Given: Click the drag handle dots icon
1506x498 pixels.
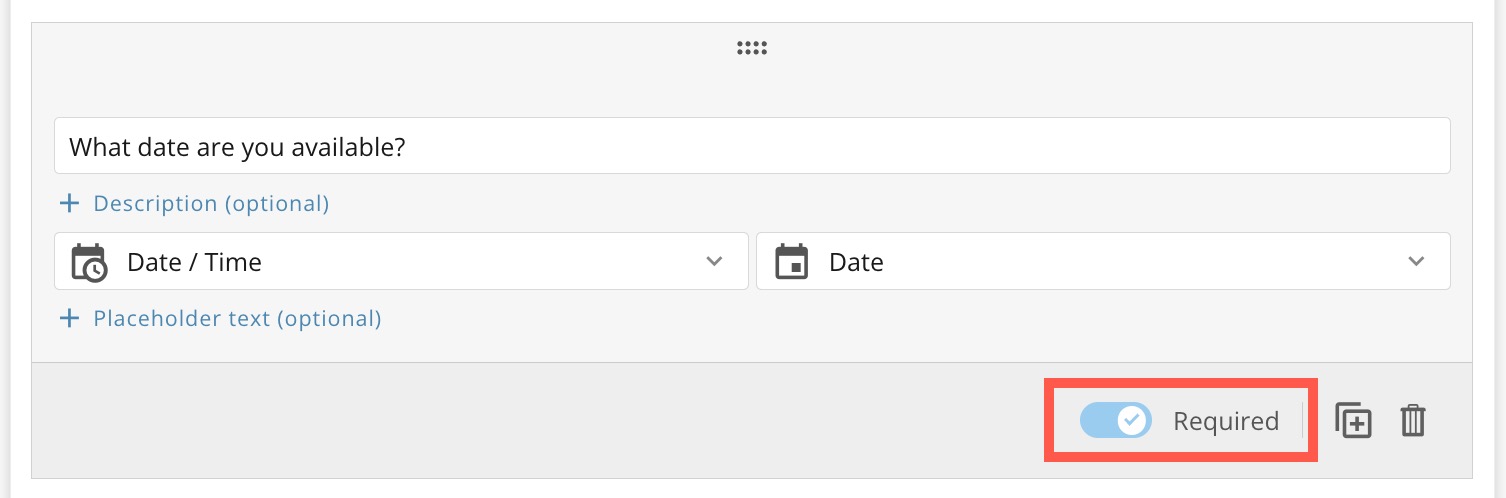Looking at the screenshot, I should tap(751, 48).
